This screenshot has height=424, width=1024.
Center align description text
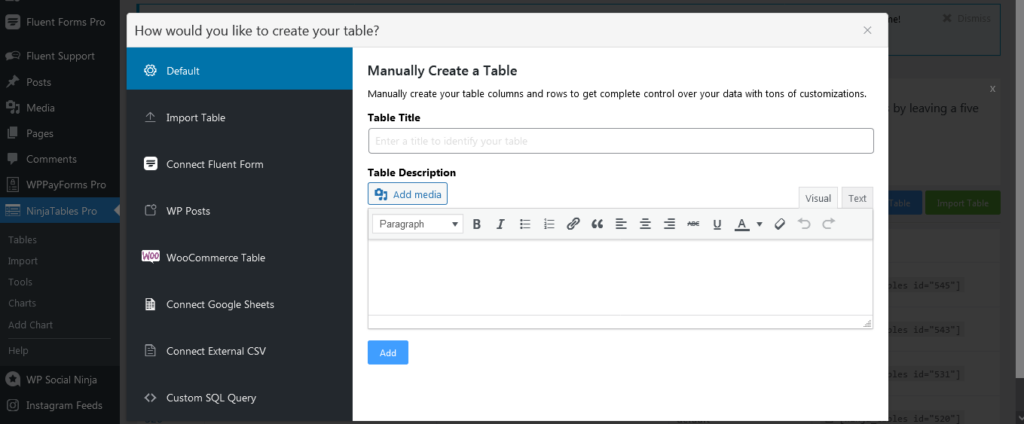pyautogui.click(x=645, y=224)
